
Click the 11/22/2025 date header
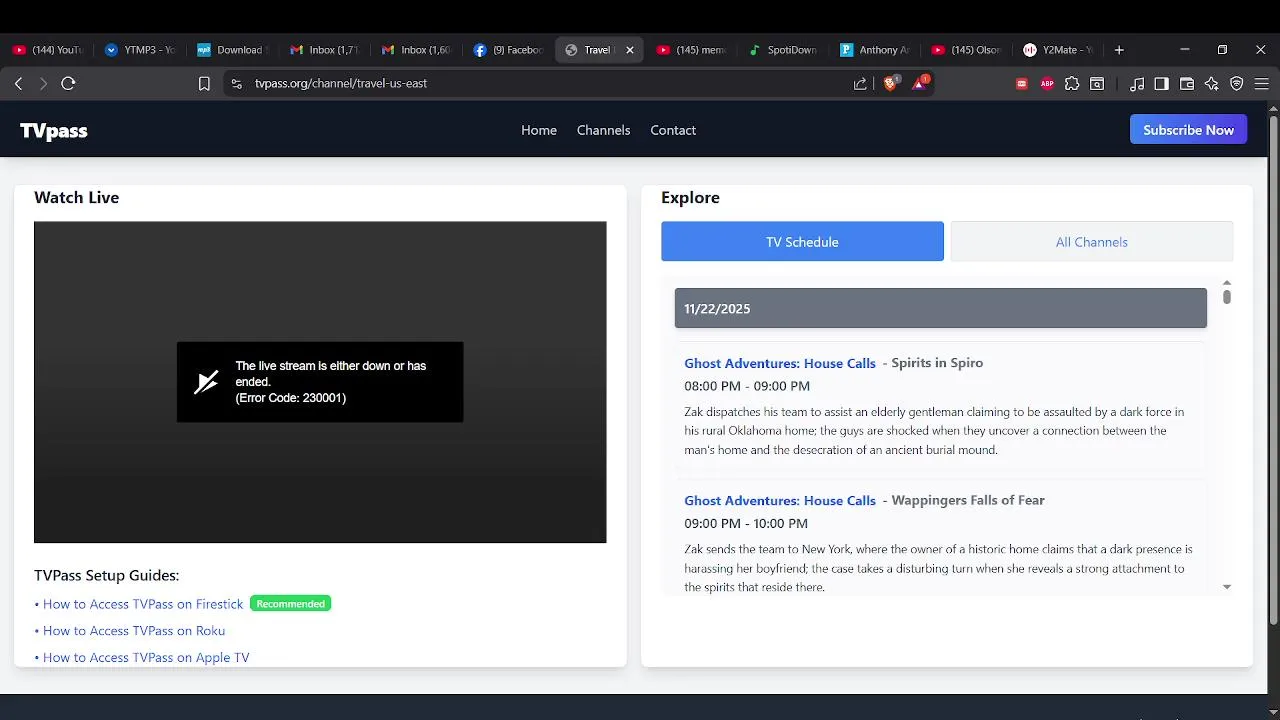pos(940,308)
